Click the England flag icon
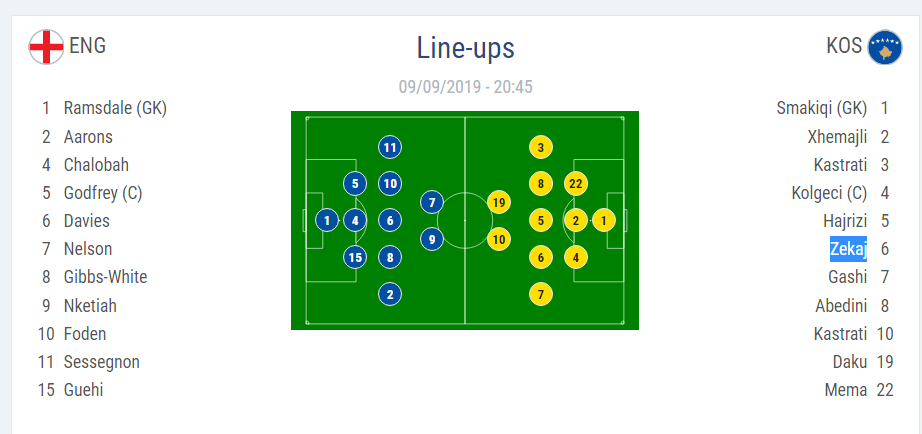 (x=46, y=46)
